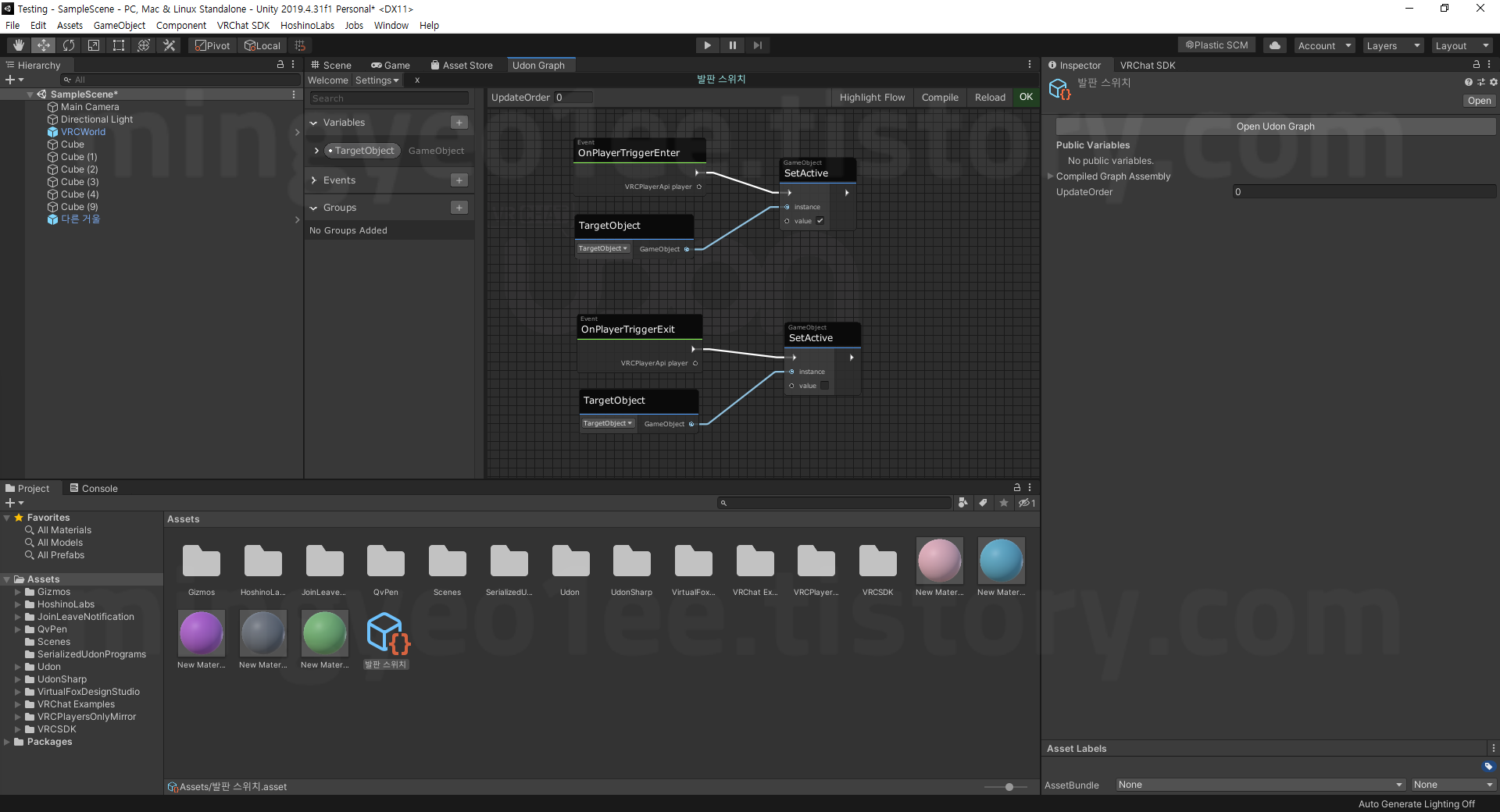Open TargetObject dropdown on lower node
This screenshot has width=1500, height=812.
coord(608,423)
